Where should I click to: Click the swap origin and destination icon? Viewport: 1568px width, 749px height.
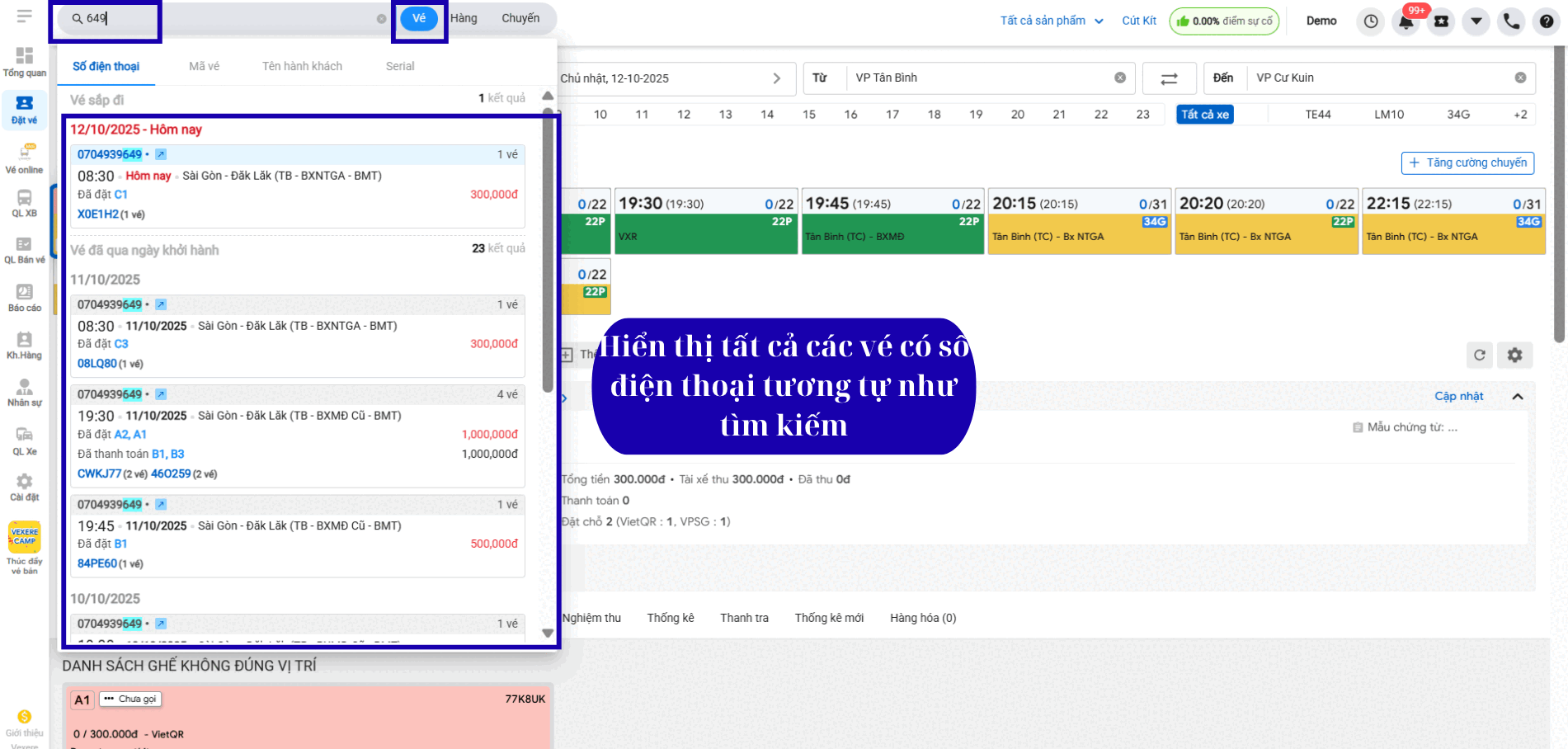[1169, 78]
